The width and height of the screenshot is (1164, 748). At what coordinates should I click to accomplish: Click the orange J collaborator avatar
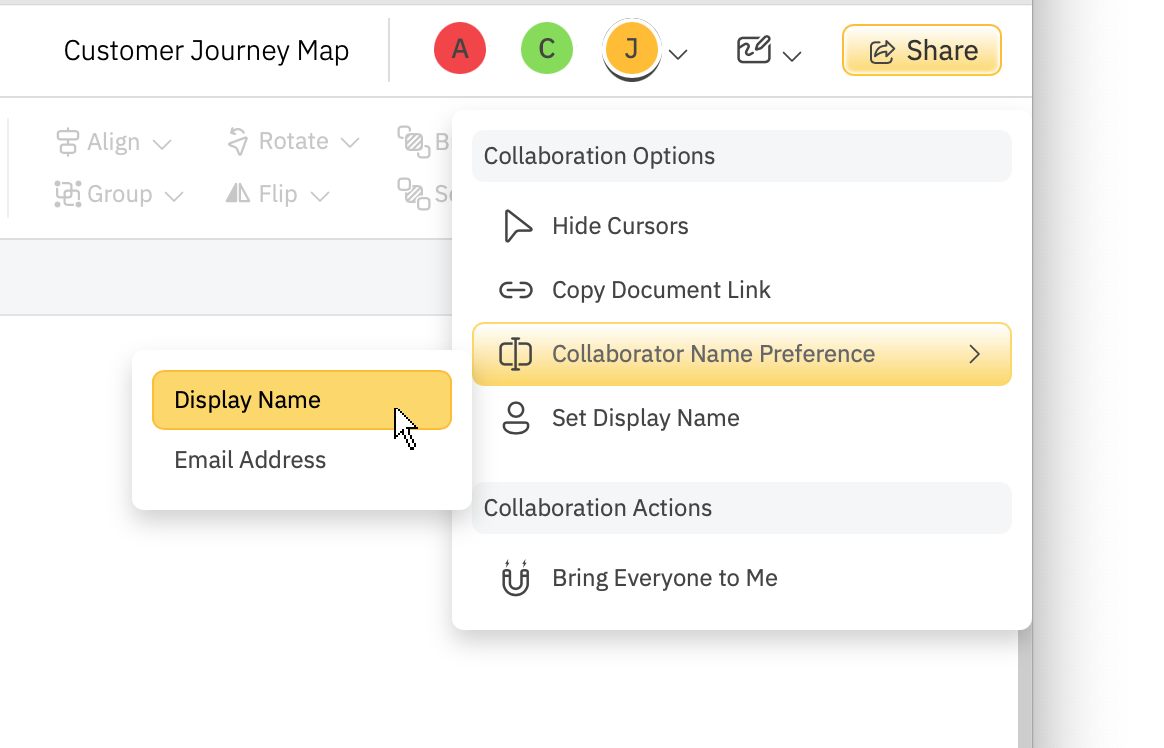coord(631,48)
